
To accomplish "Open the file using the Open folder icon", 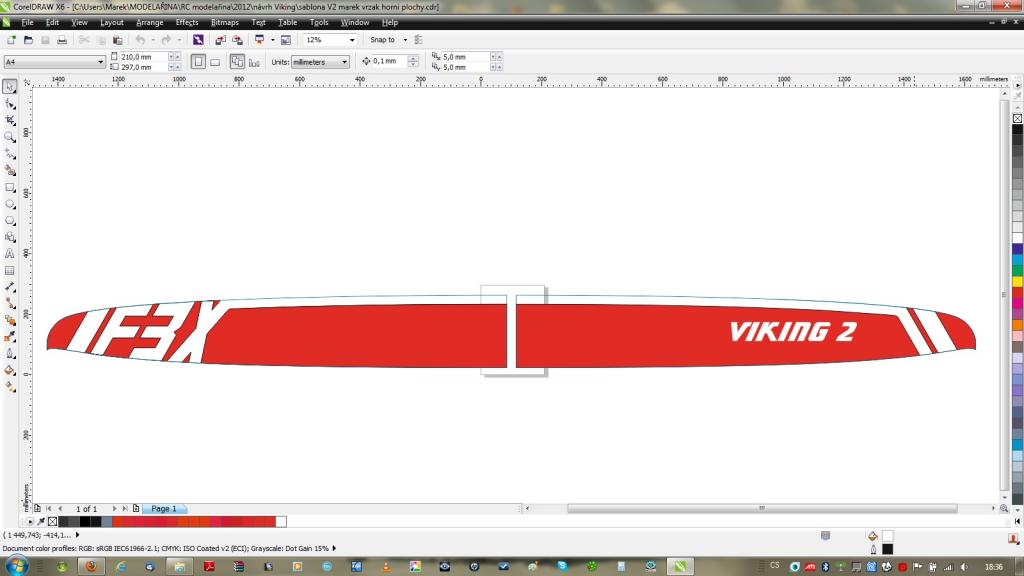I will 28,40.
